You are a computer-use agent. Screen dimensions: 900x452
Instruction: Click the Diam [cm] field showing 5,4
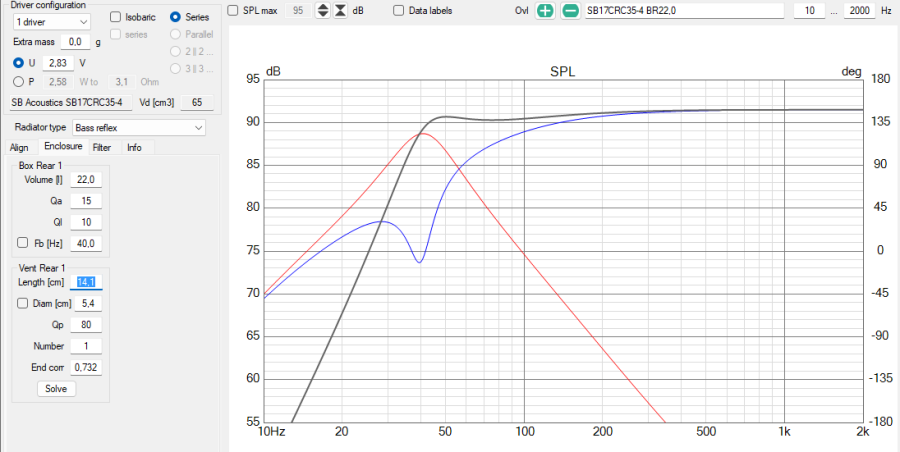click(88, 304)
